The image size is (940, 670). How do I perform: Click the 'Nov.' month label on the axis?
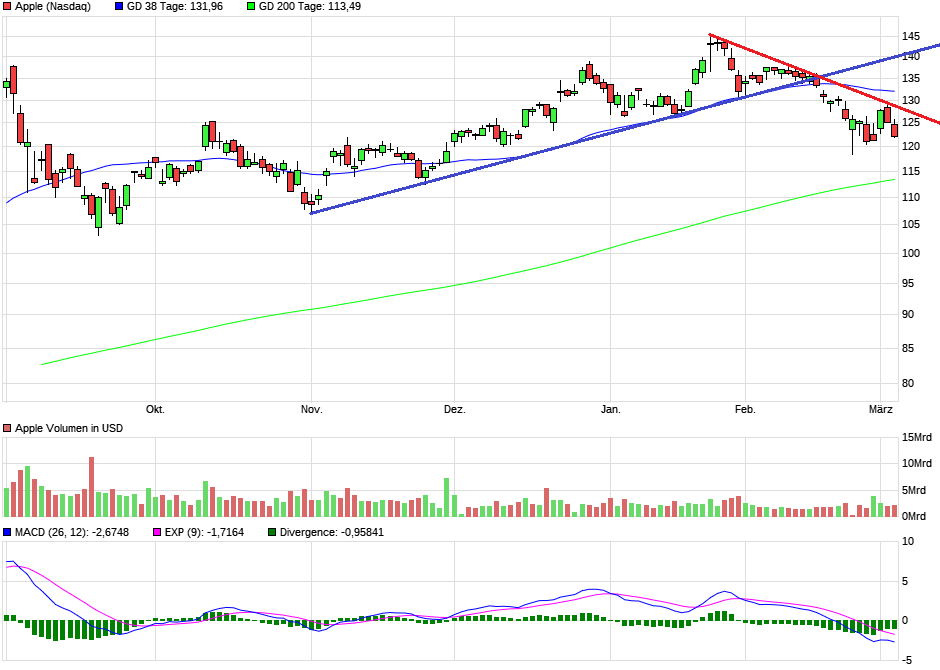[x=312, y=409]
